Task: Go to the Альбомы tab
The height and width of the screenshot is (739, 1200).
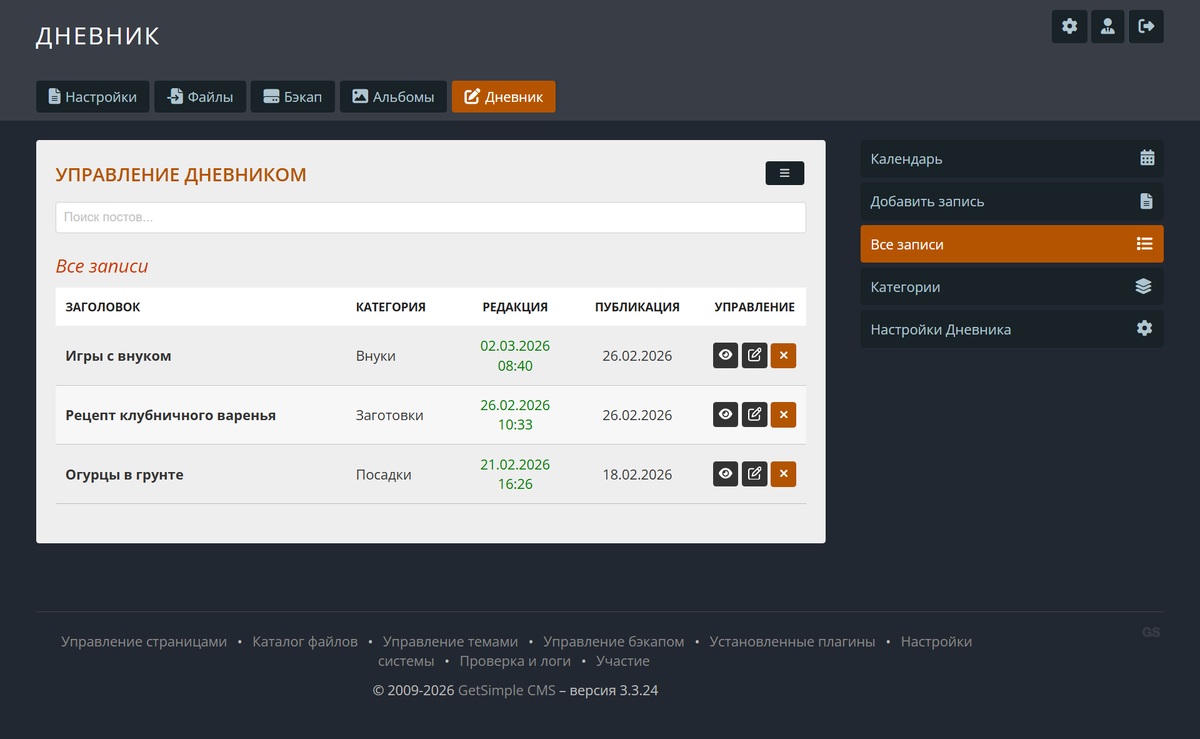Action: click(x=393, y=97)
